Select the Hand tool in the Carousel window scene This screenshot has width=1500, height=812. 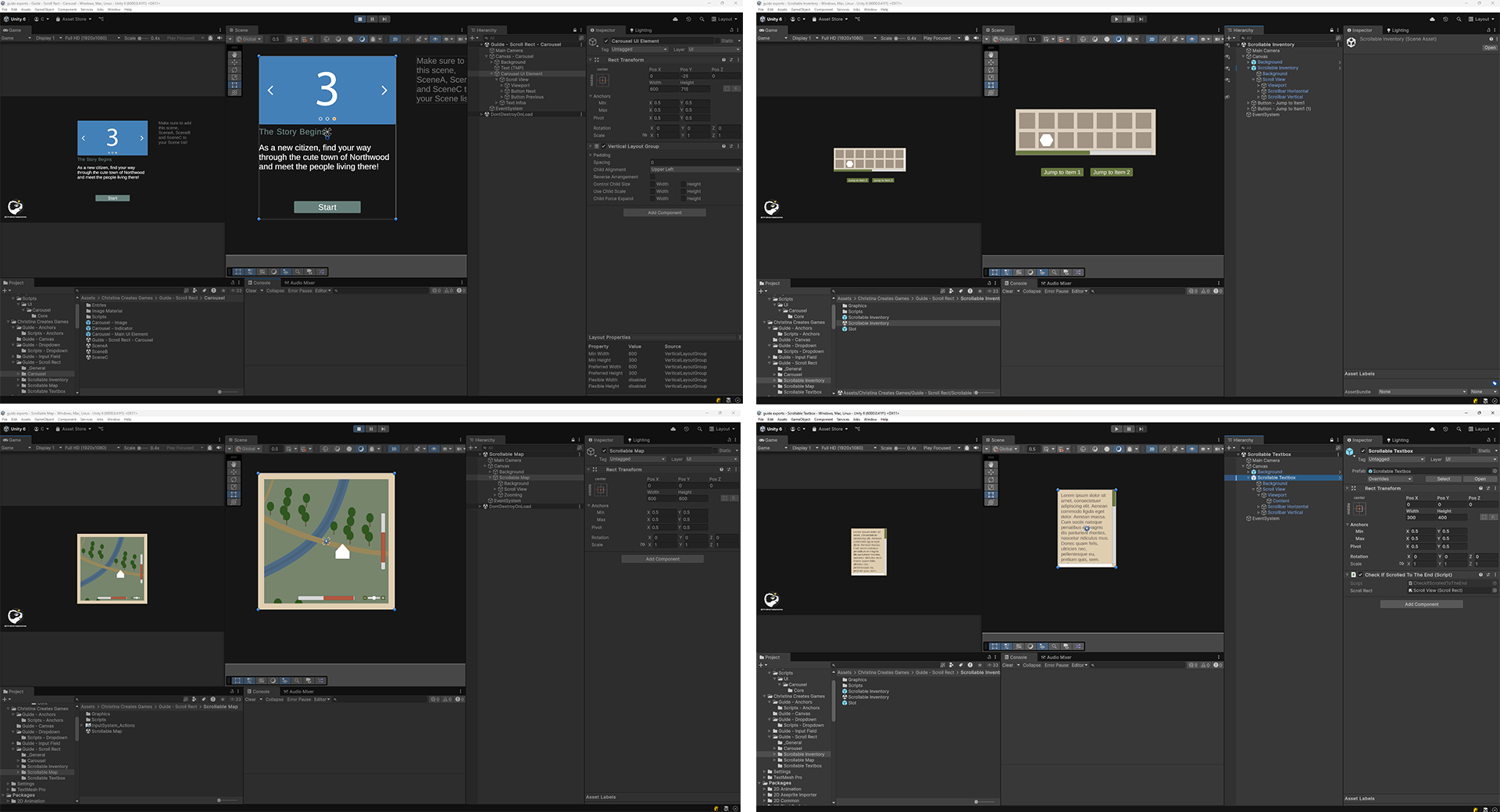point(234,55)
